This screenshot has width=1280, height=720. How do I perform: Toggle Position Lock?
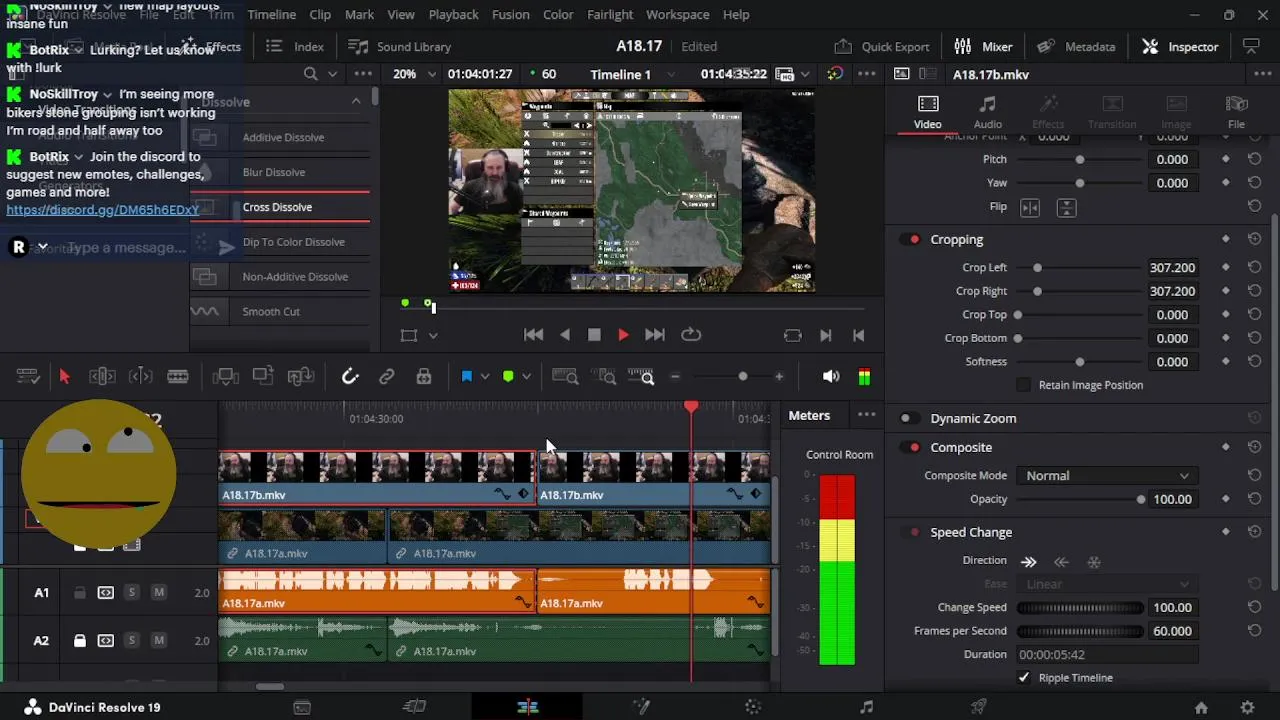(x=424, y=376)
